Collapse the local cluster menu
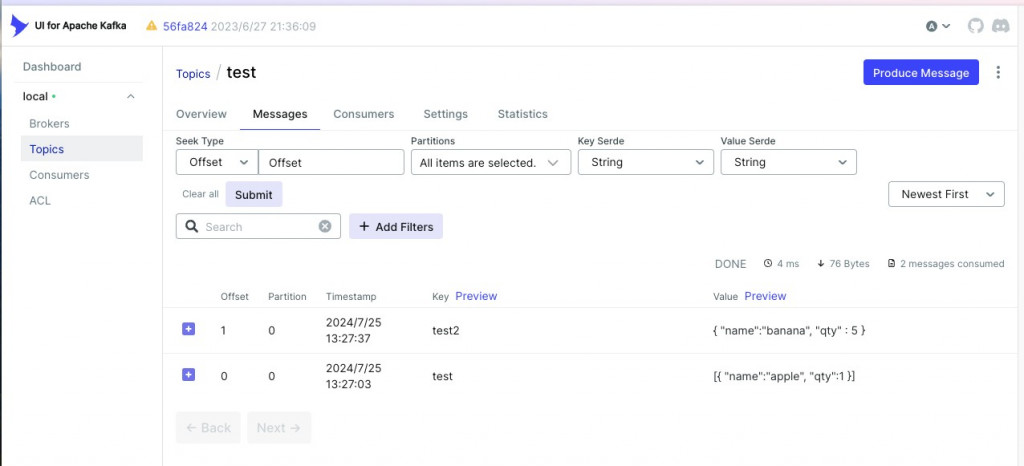The height and width of the screenshot is (466, 1024). pos(130,97)
